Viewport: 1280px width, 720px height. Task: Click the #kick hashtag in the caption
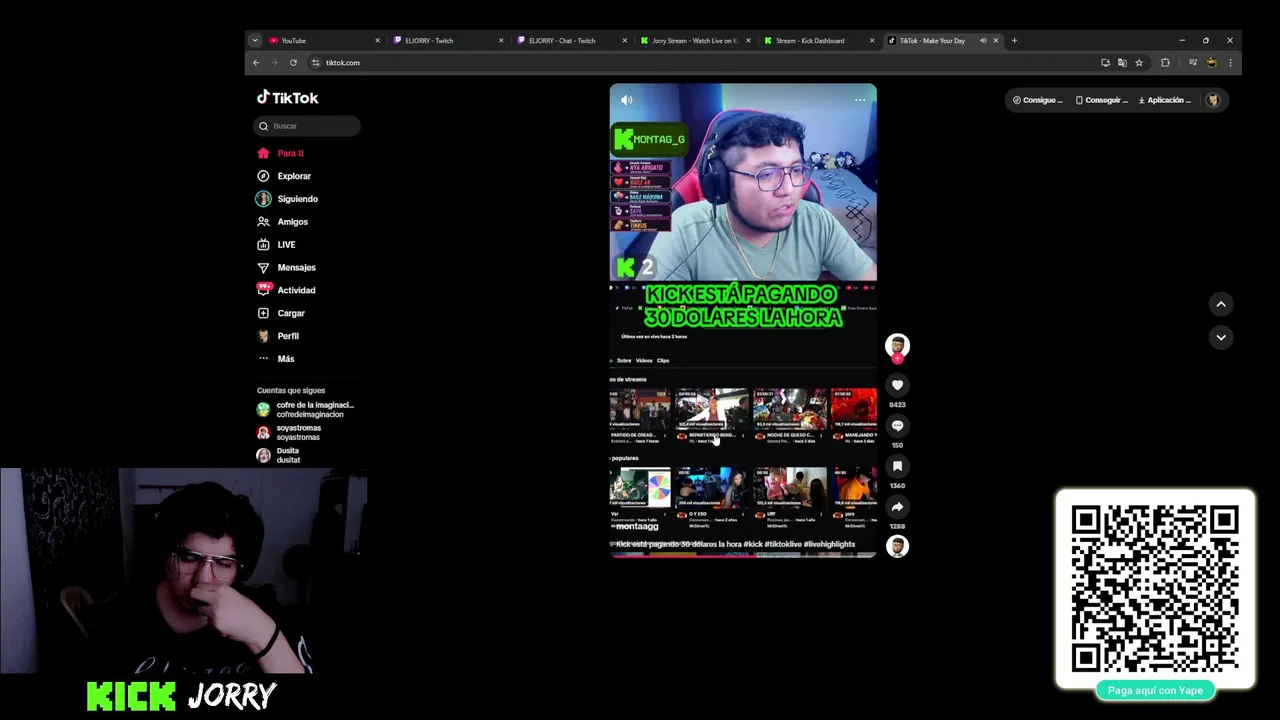[754, 544]
